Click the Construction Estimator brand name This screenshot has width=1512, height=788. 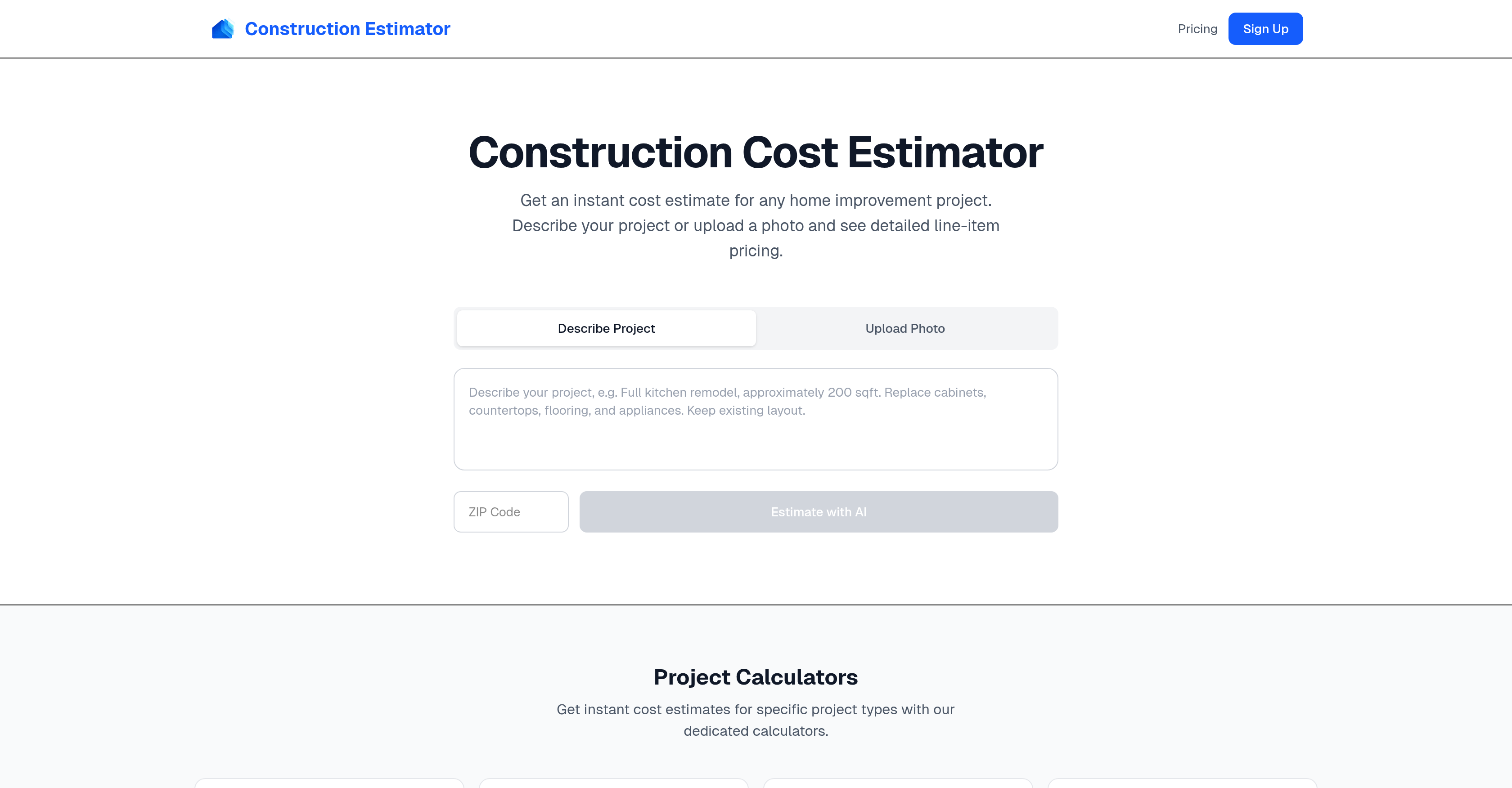pyautogui.click(x=347, y=29)
